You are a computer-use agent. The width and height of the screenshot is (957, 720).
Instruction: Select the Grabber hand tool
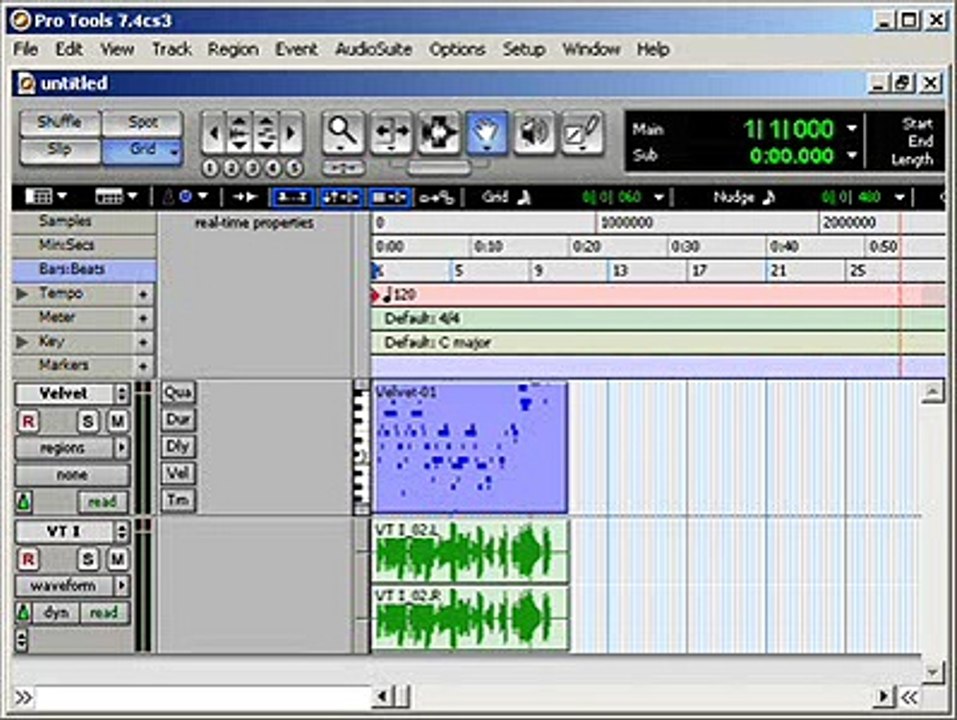[486, 132]
